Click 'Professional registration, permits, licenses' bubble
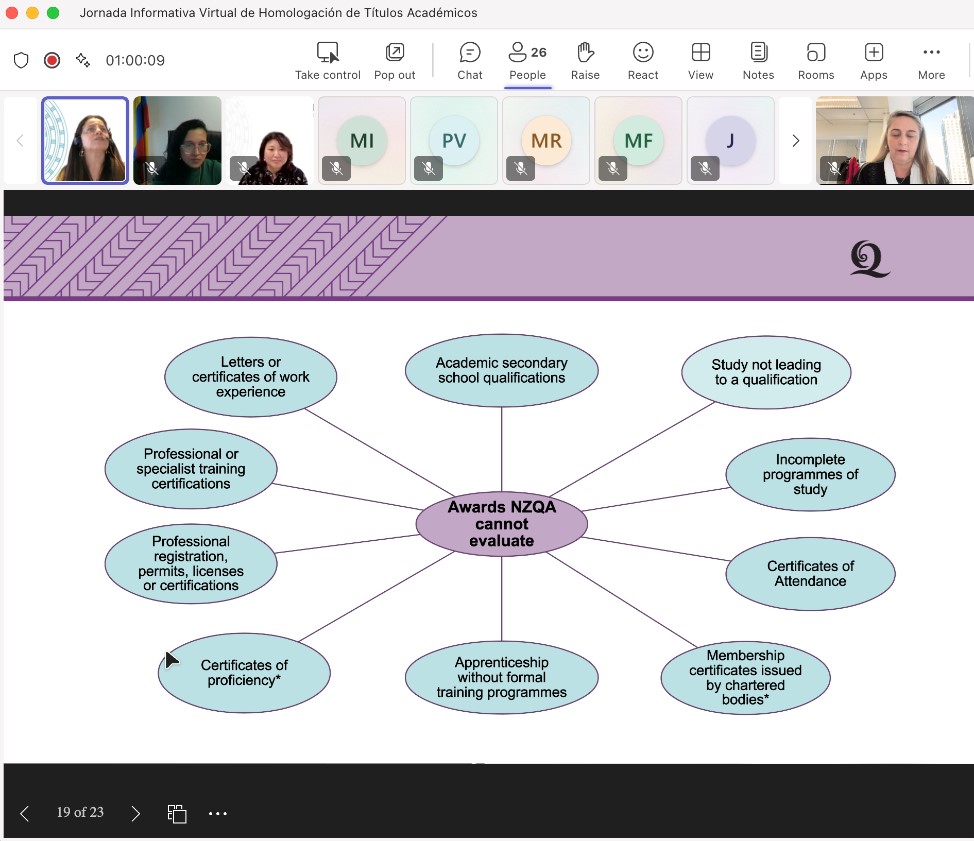Screen dimensions: 974x841 (191, 563)
